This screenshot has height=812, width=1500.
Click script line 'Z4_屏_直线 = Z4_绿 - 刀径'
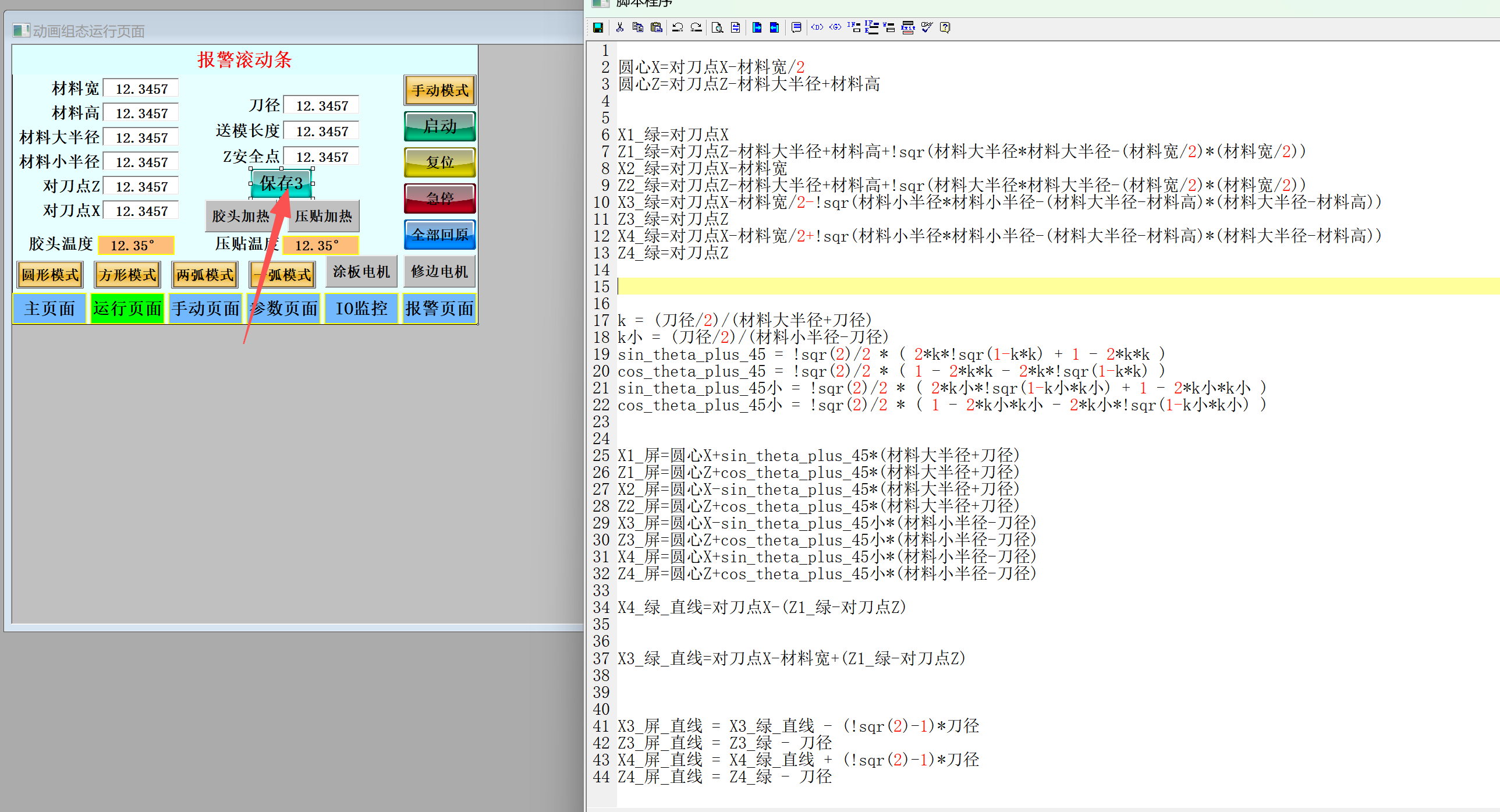click(x=725, y=776)
